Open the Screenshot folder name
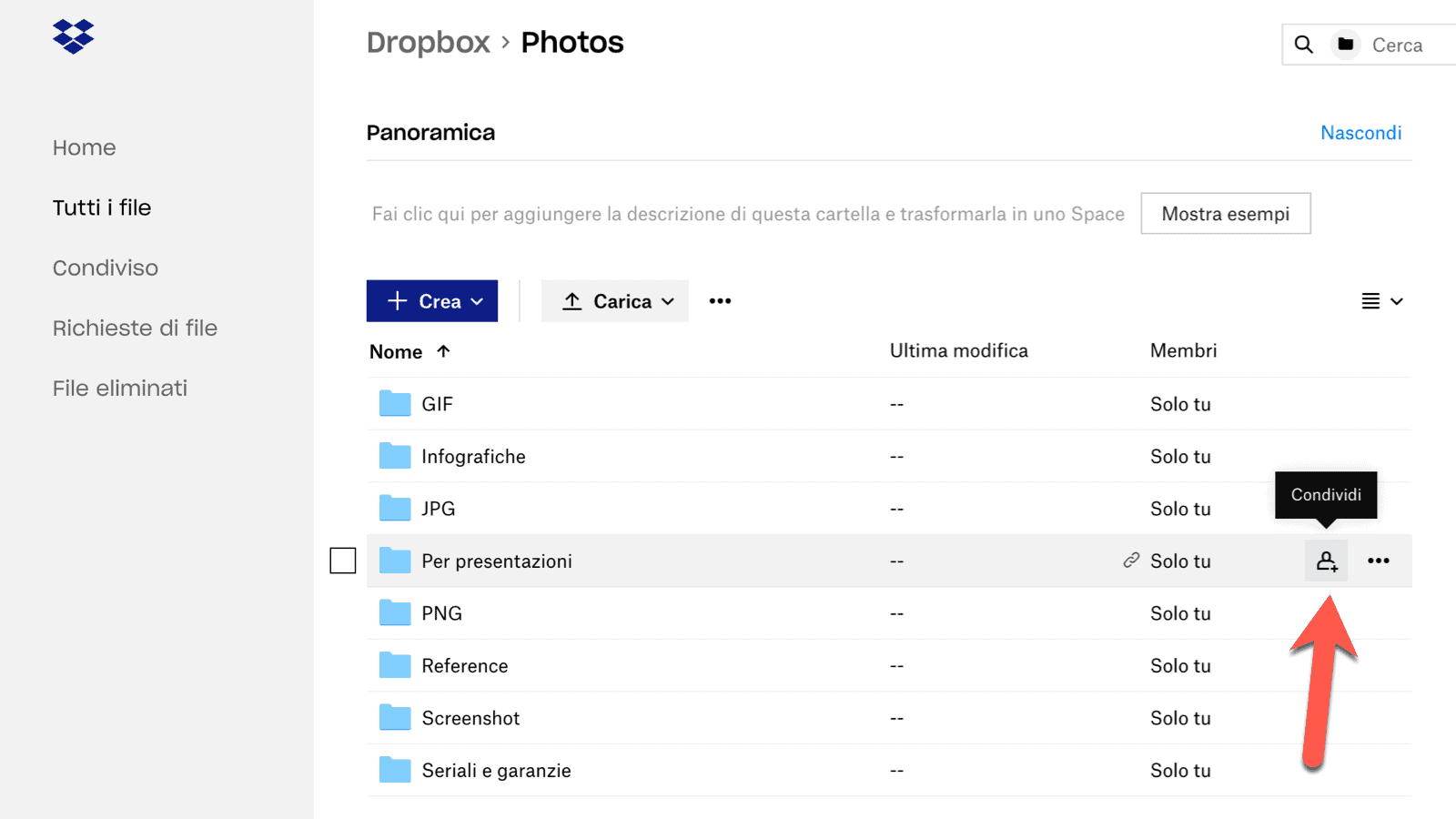 [x=470, y=718]
